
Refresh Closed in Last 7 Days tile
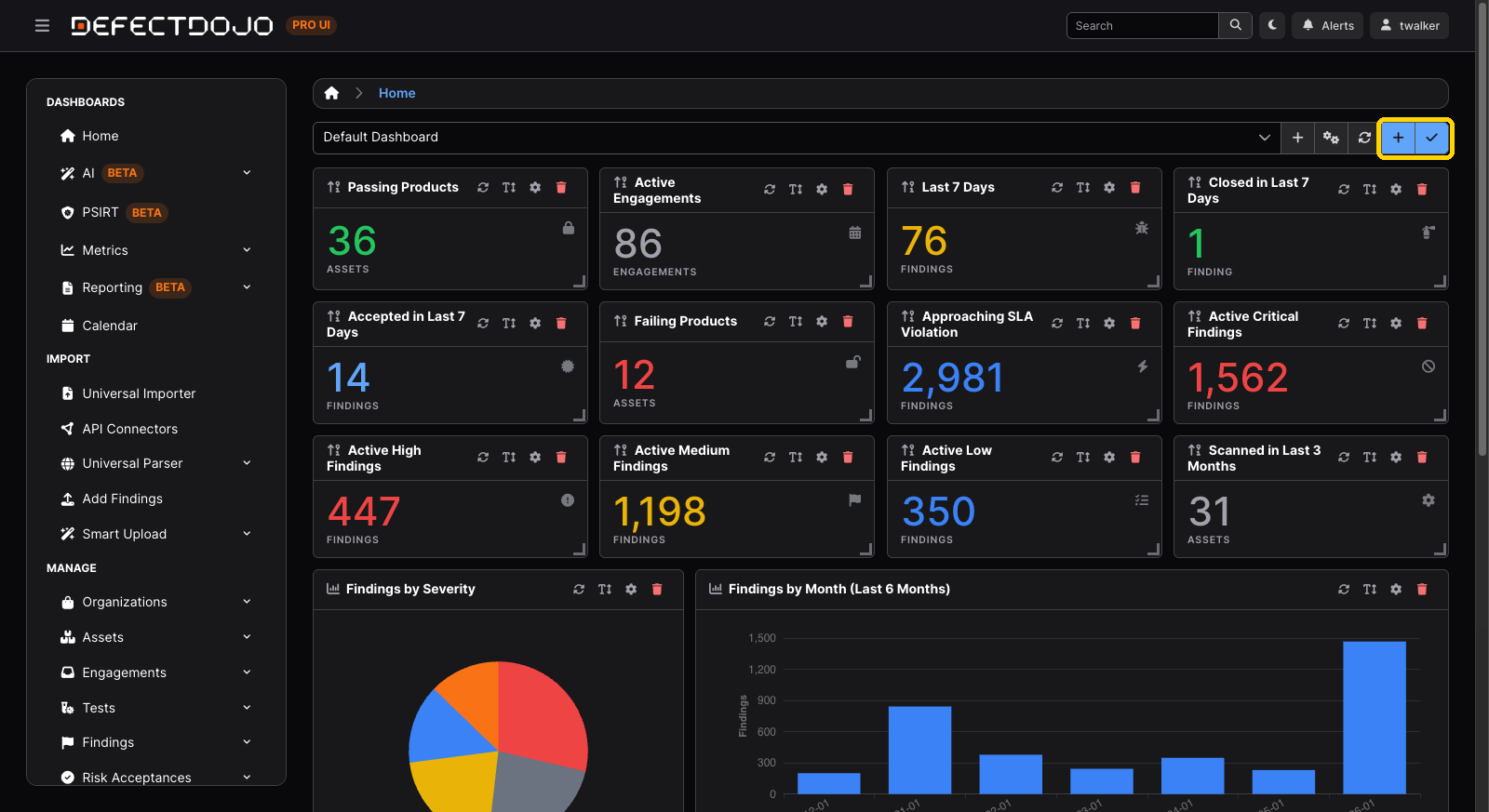[x=1344, y=190]
